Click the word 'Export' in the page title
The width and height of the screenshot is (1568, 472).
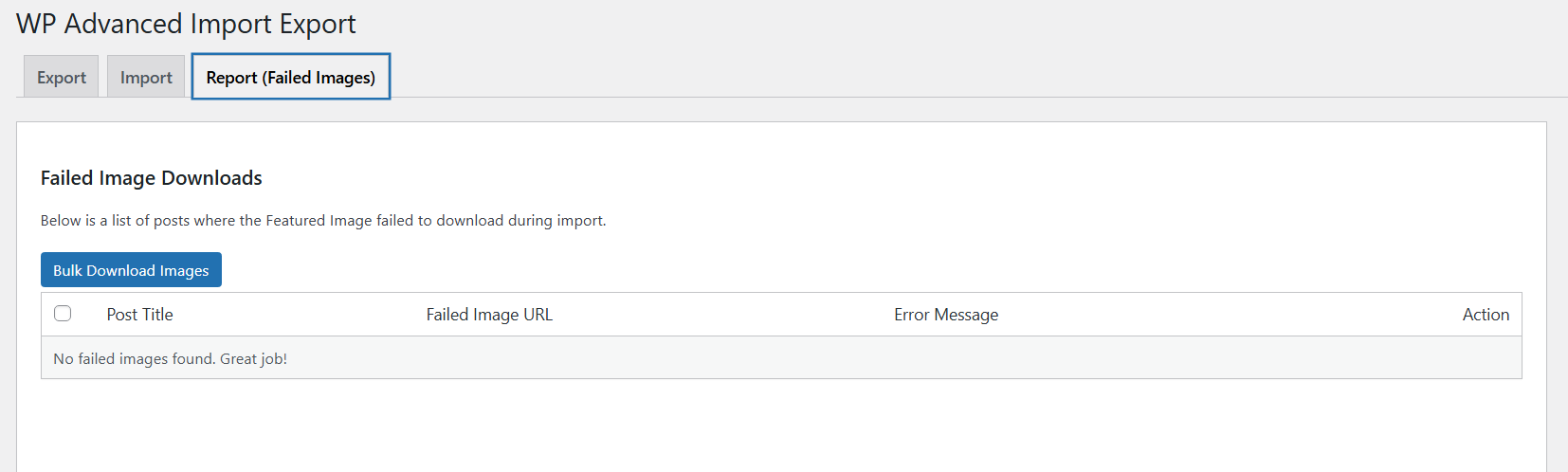coord(318,24)
